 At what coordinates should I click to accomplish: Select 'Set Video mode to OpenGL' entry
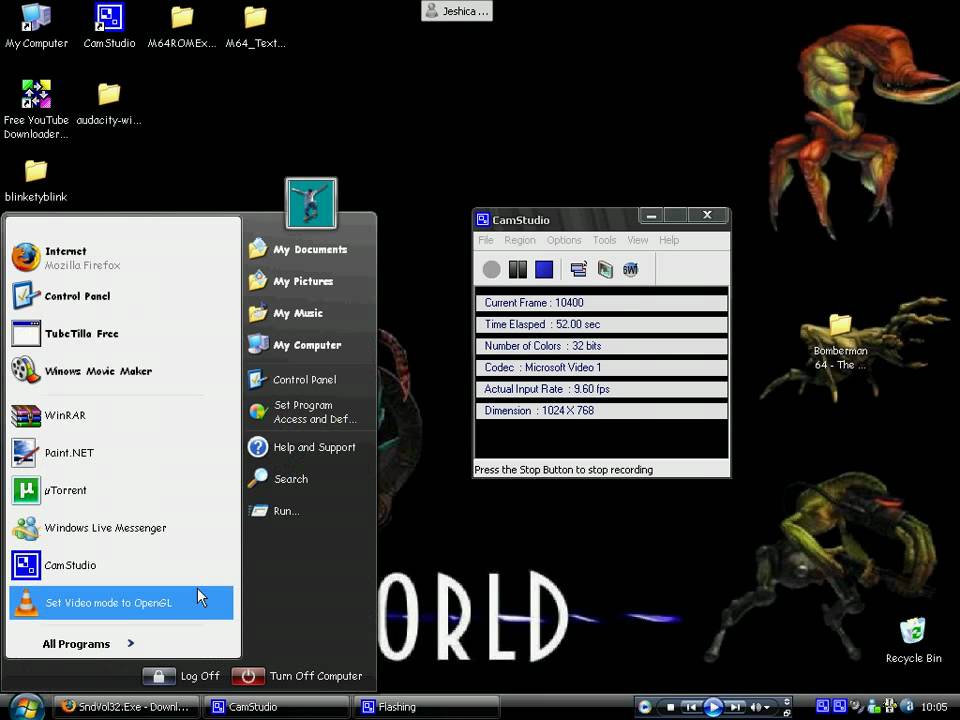[x=121, y=602]
